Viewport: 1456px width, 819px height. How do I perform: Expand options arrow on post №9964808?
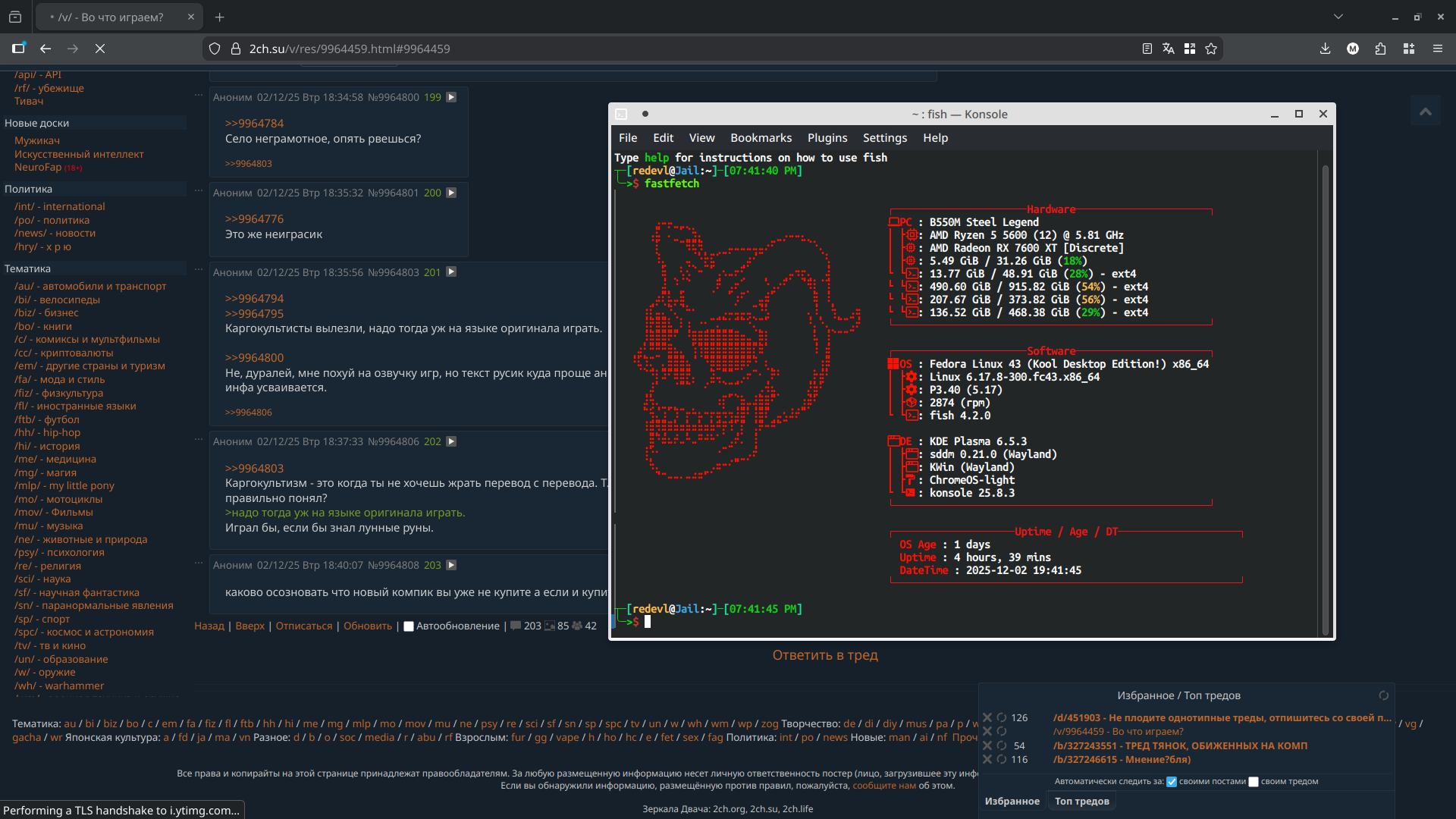(x=451, y=565)
